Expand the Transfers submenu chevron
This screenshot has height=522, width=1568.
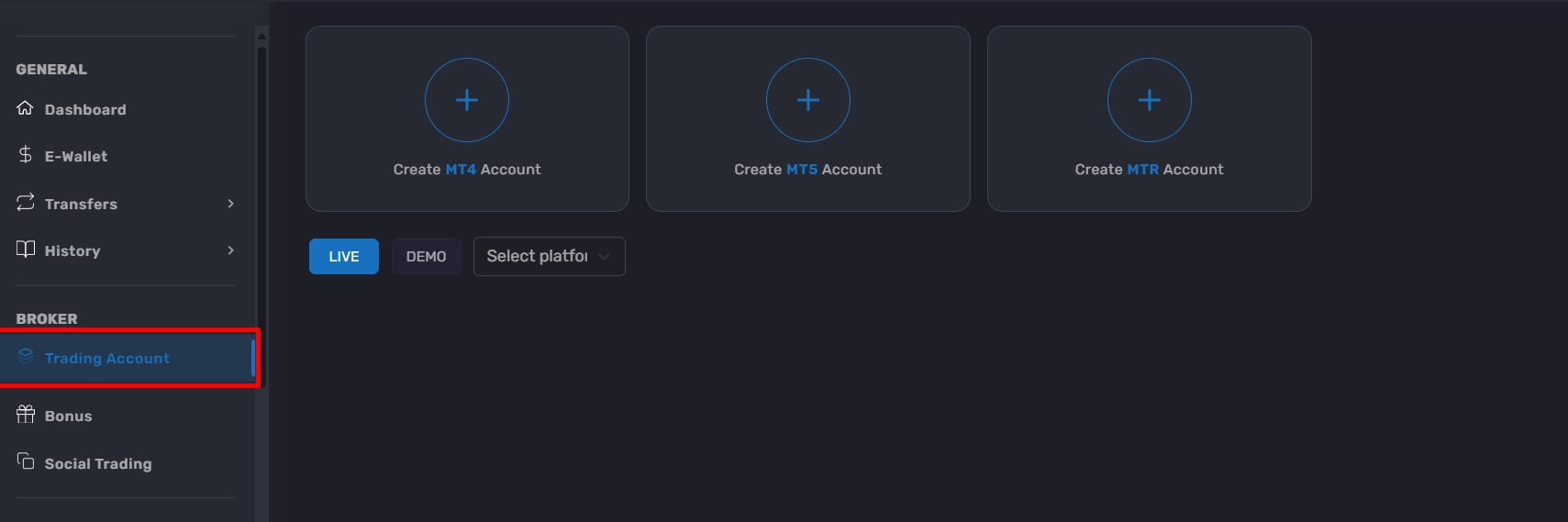coord(231,204)
